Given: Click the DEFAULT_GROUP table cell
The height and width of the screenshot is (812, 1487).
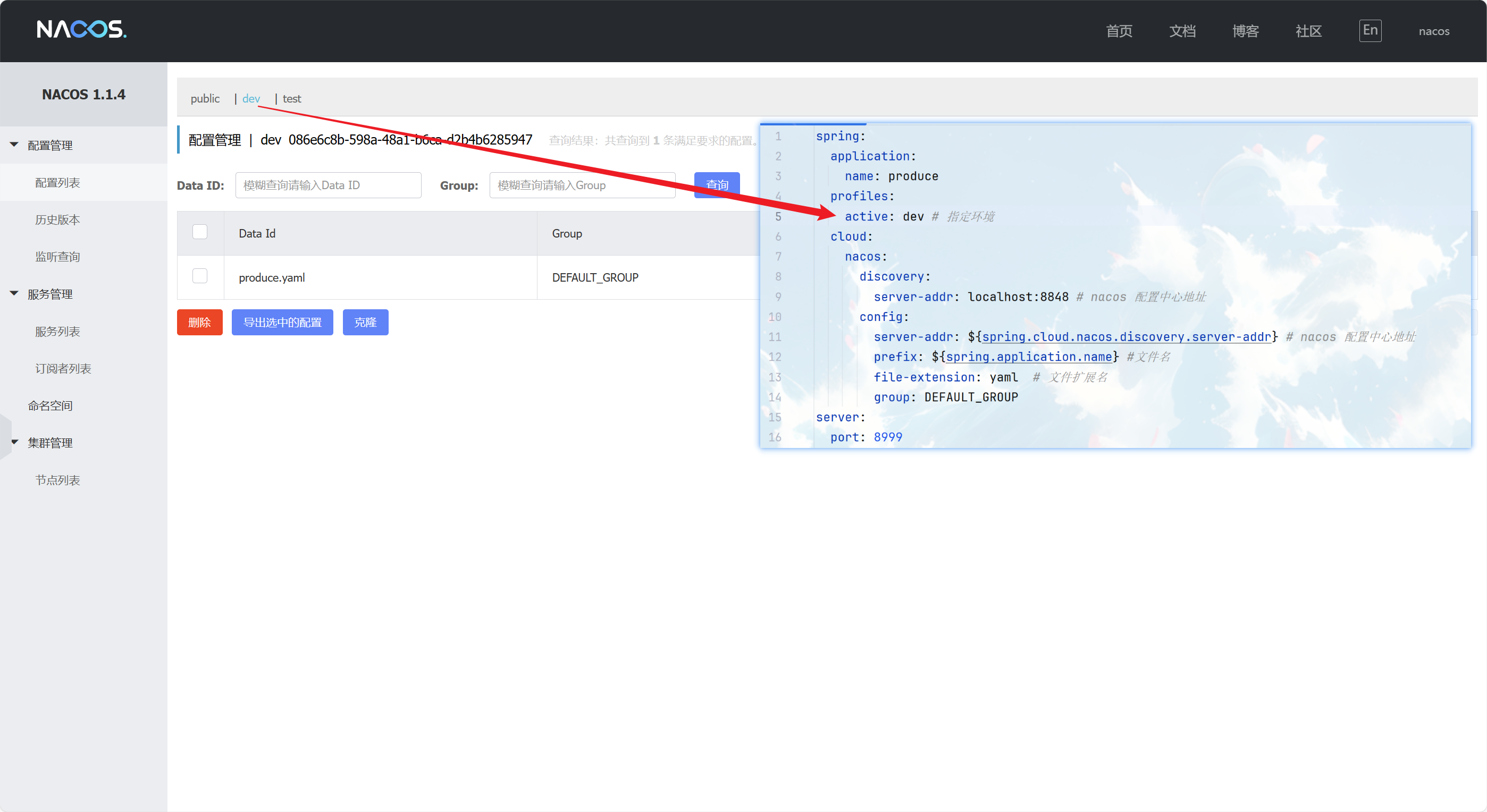Looking at the screenshot, I should (x=595, y=277).
